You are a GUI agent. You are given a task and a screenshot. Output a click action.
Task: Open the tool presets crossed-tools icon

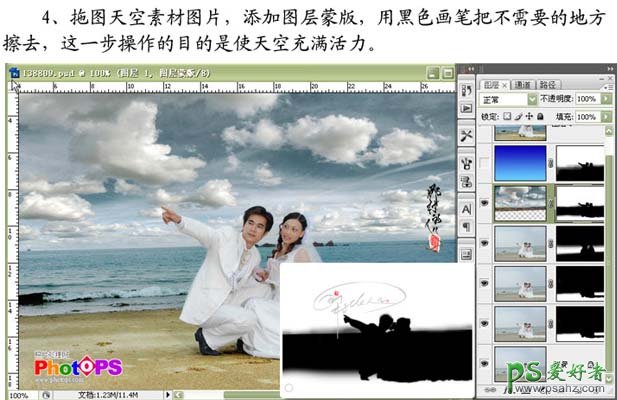pos(467,135)
